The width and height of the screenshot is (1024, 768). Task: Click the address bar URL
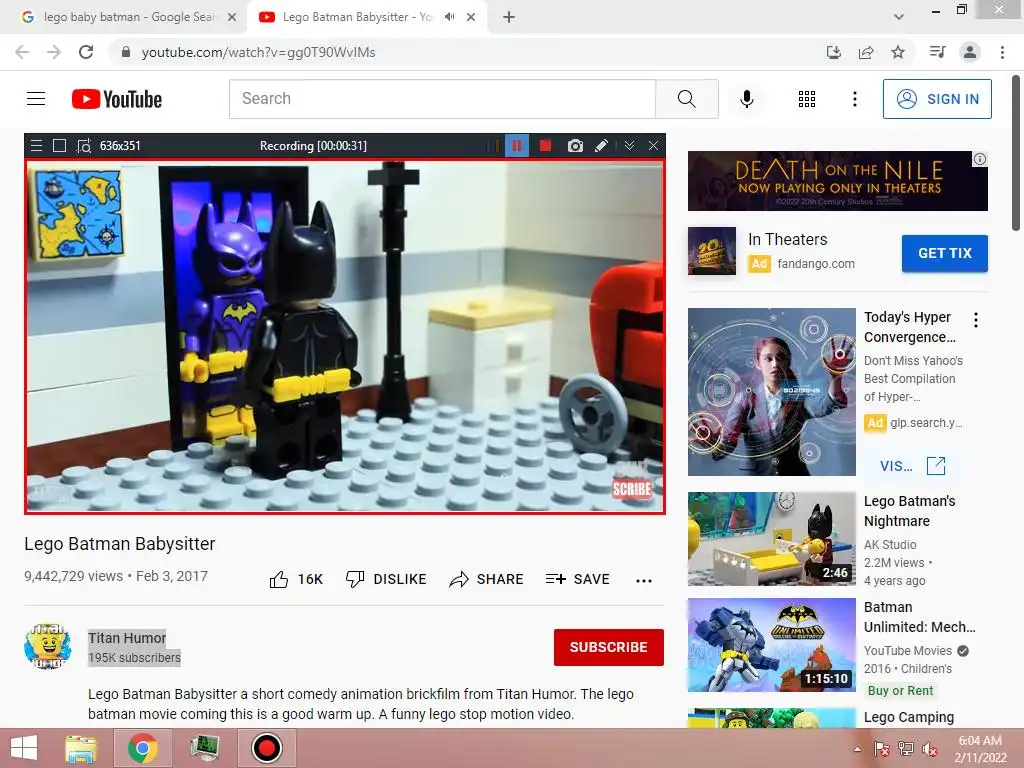point(259,52)
